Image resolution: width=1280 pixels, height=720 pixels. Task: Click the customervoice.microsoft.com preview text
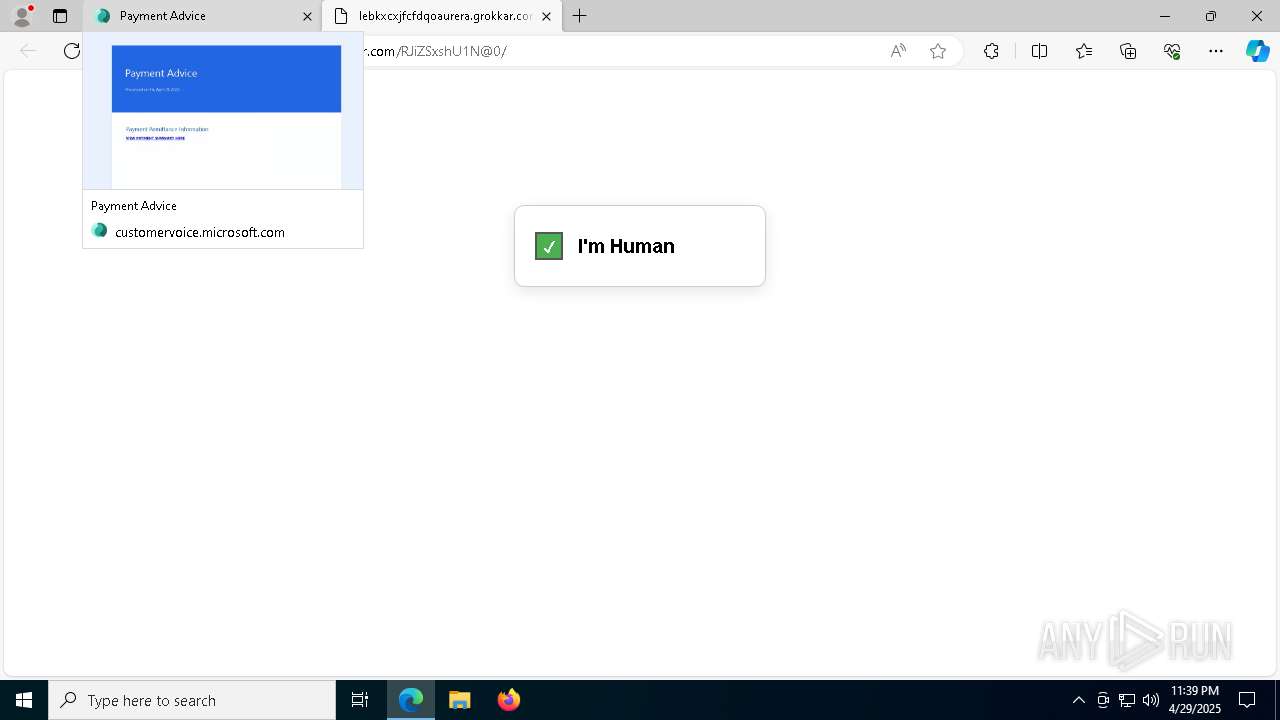click(x=200, y=232)
